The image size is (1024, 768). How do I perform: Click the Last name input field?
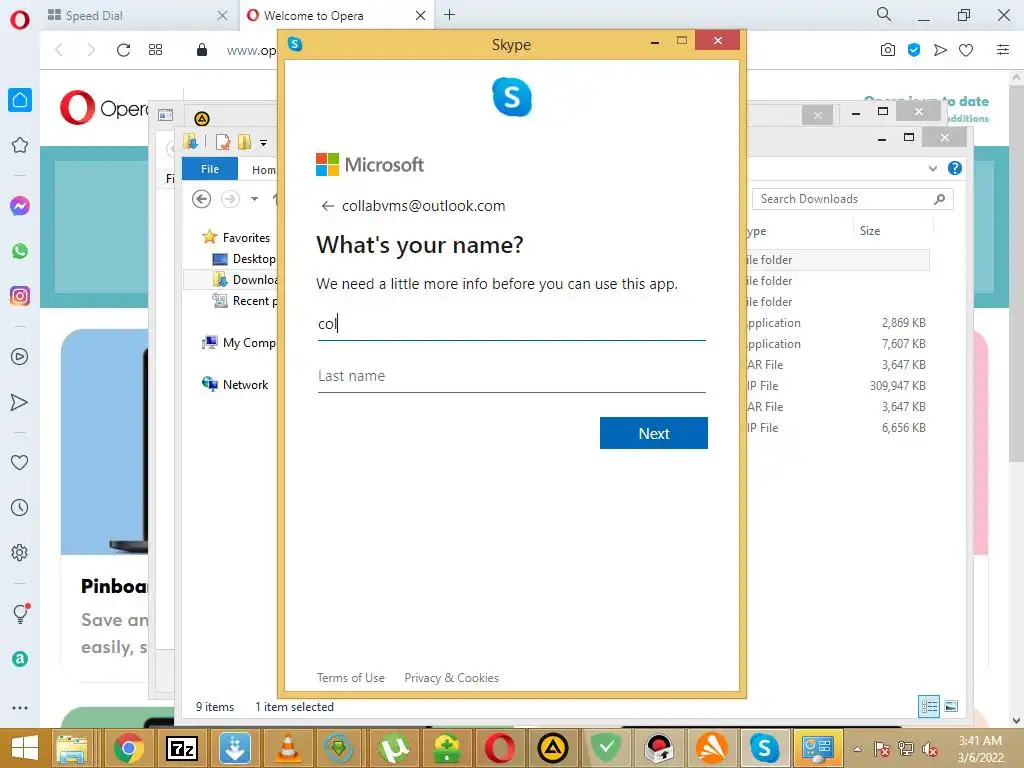click(511, 376)
